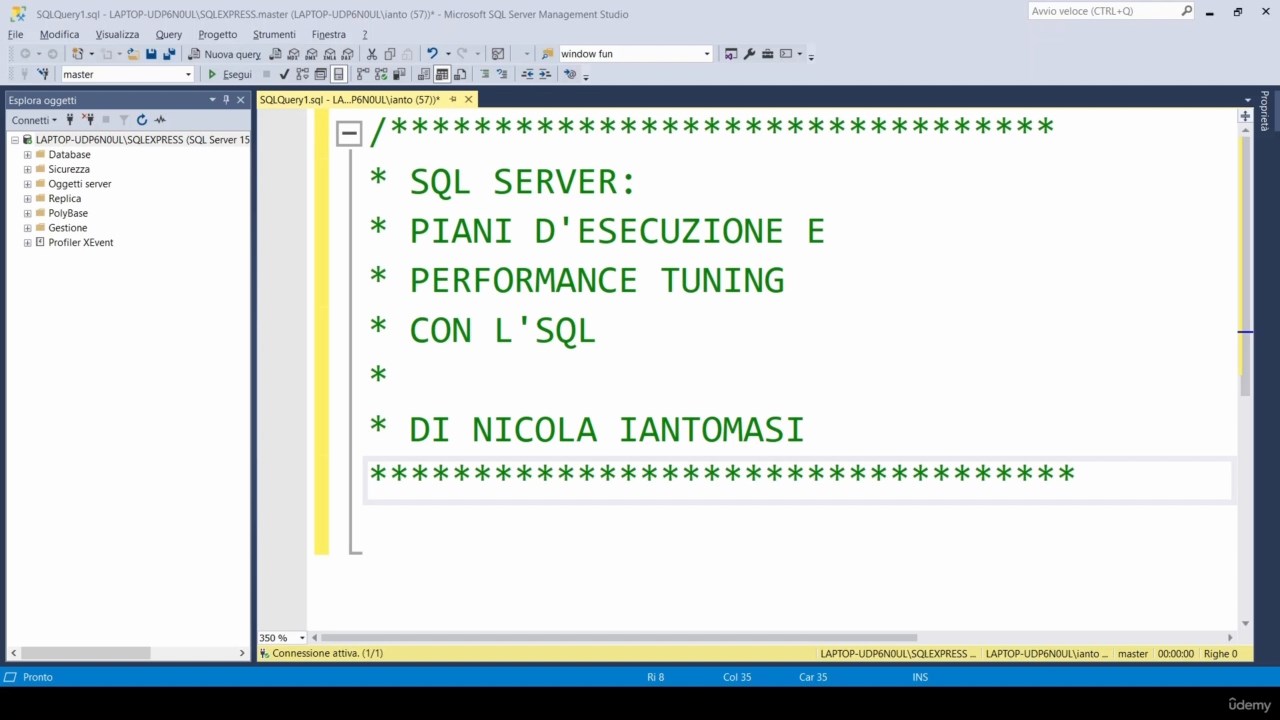Expand the Gestione folder node
The height and width of the screenshot is (720, 1280).
click(x=28, y=228)
